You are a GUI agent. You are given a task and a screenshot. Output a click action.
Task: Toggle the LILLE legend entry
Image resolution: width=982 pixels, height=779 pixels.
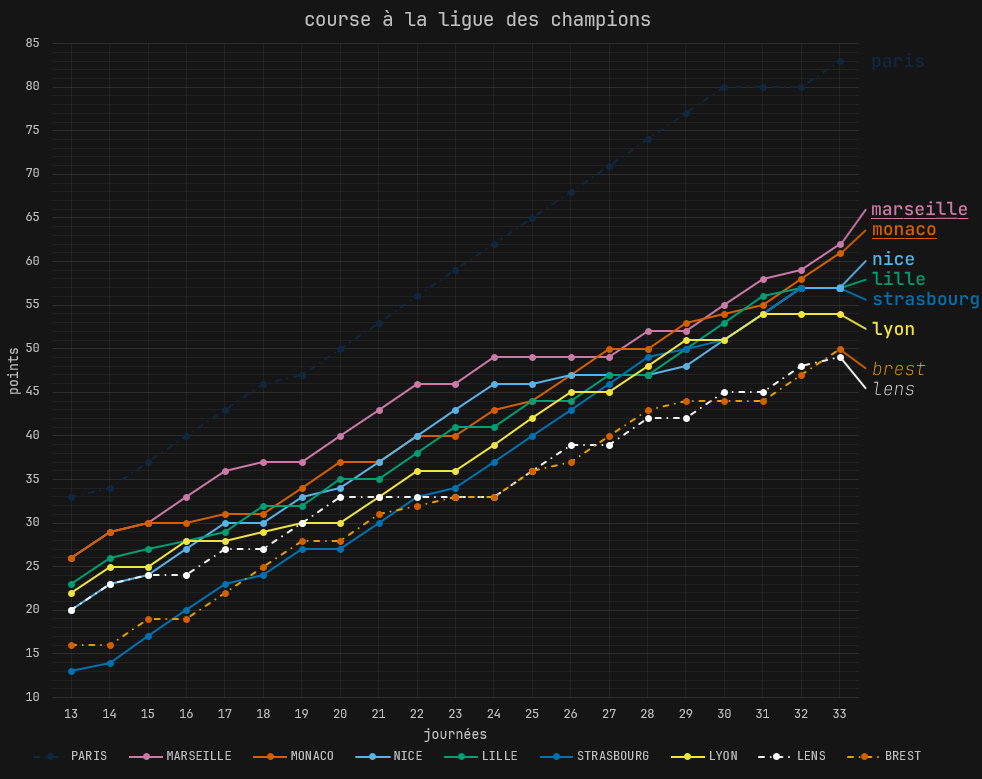(481, 756)
